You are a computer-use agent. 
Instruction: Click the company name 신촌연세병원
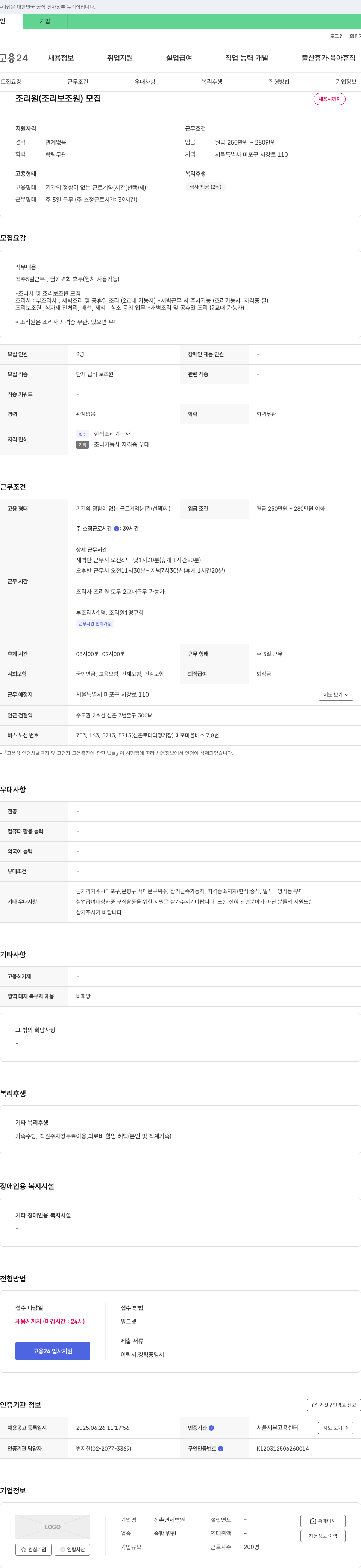tap(169, 1520)
